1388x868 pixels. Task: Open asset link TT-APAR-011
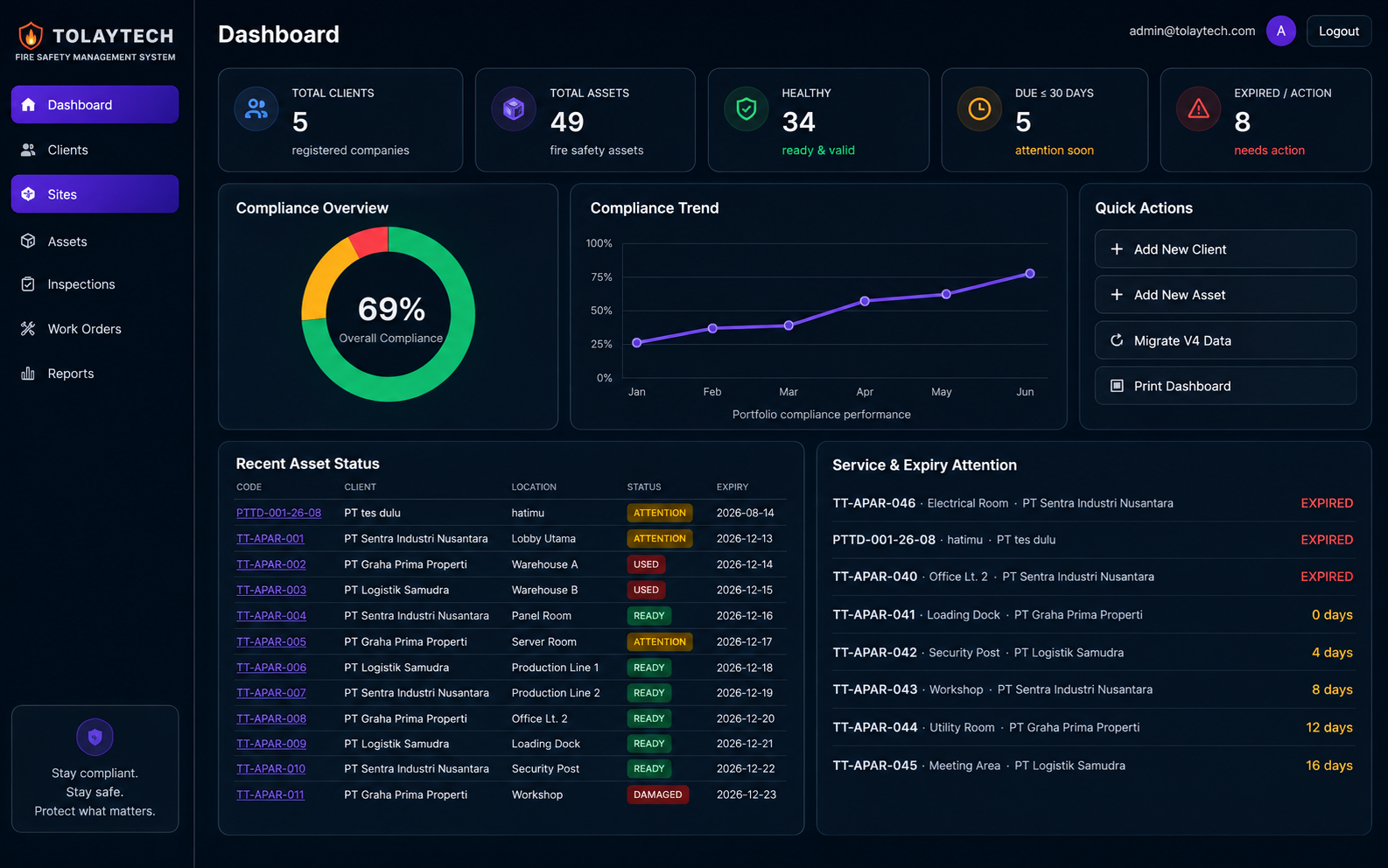(x=270, y=794)
